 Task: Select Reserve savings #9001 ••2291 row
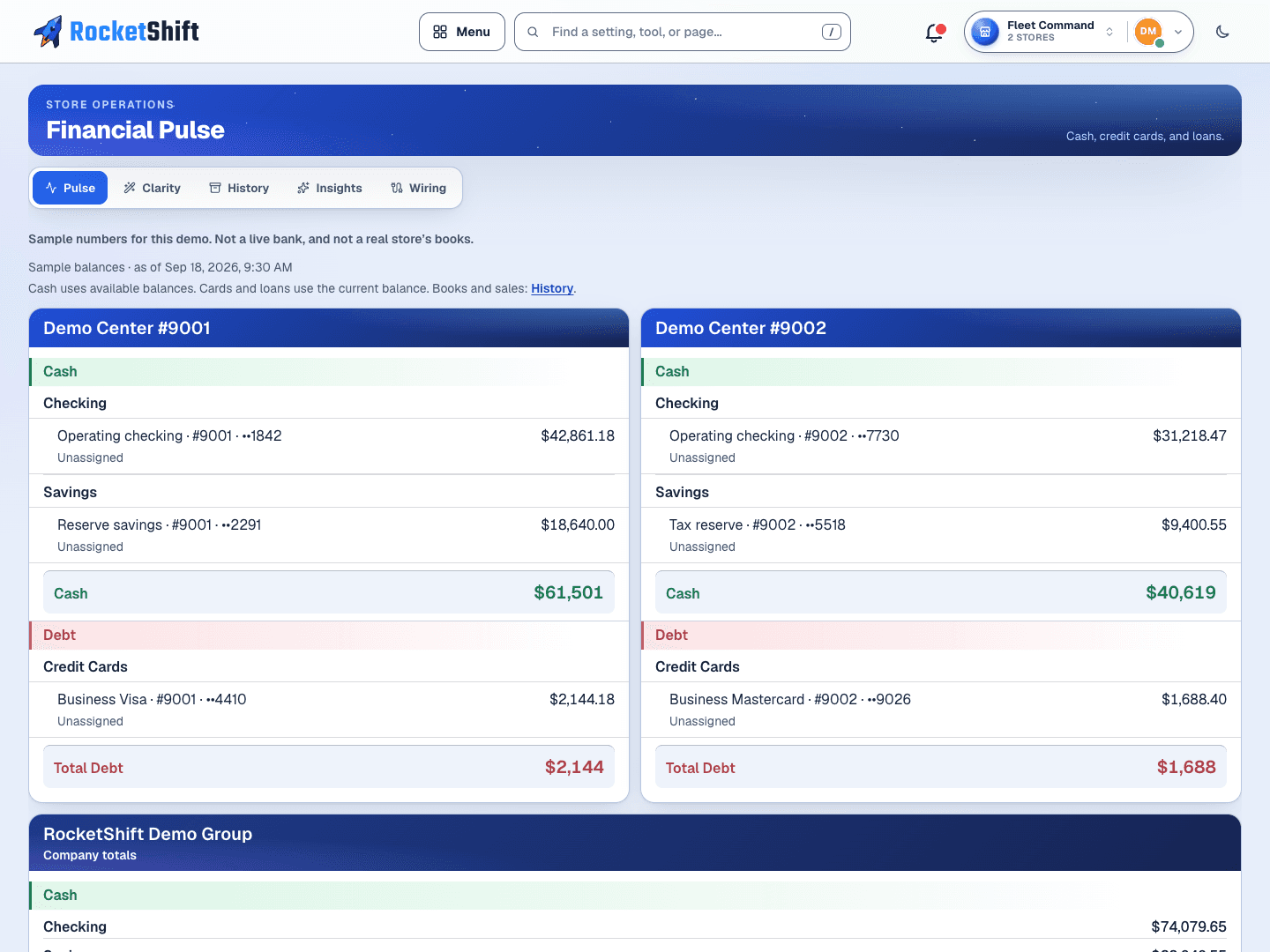(329, 535)
